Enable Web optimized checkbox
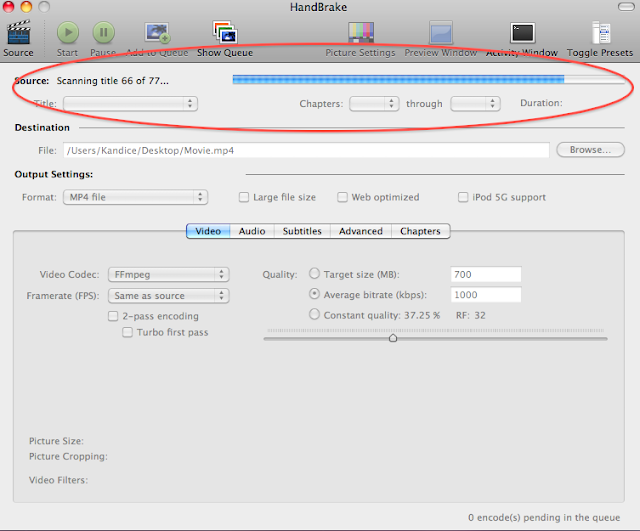640x531 pixels. coord(342,197)
